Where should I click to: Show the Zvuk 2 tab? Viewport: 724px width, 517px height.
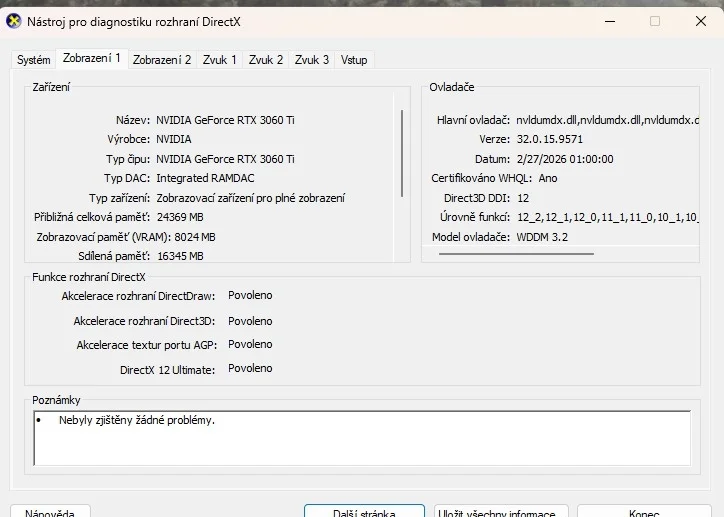(266, 60)
